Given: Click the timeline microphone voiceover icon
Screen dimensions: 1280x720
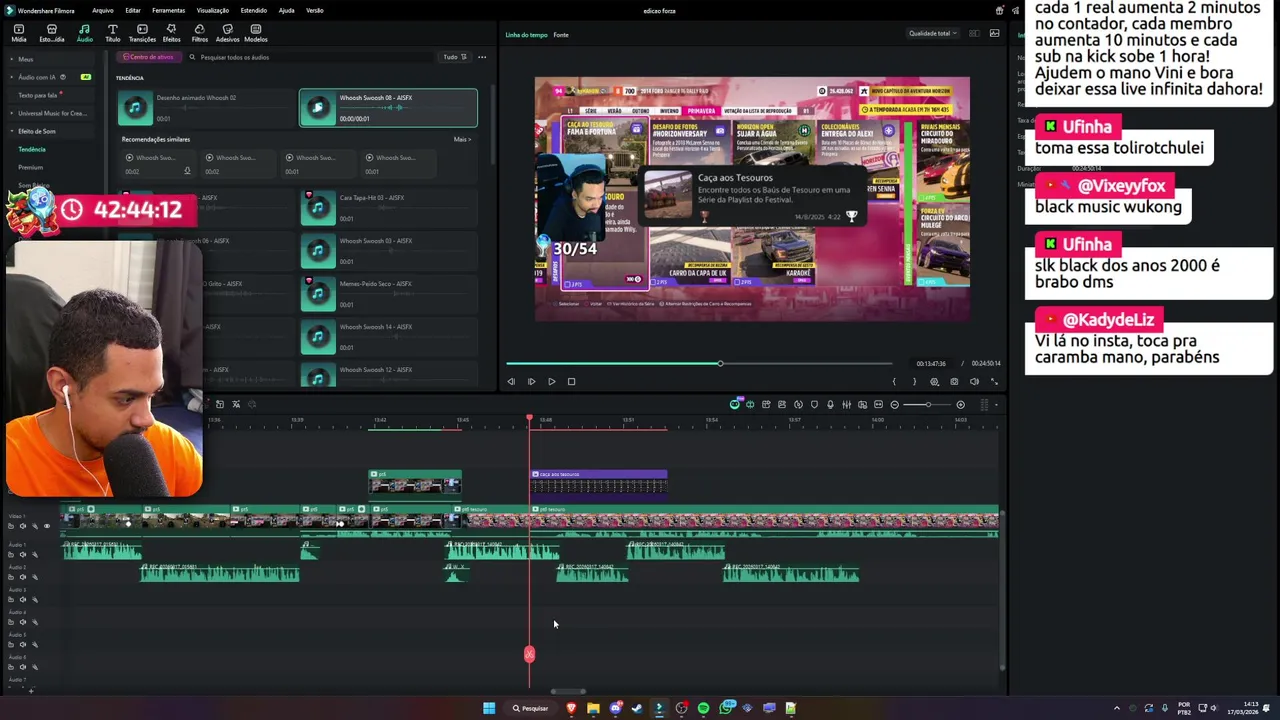Looking at the screenshot, I should (830, 404).
